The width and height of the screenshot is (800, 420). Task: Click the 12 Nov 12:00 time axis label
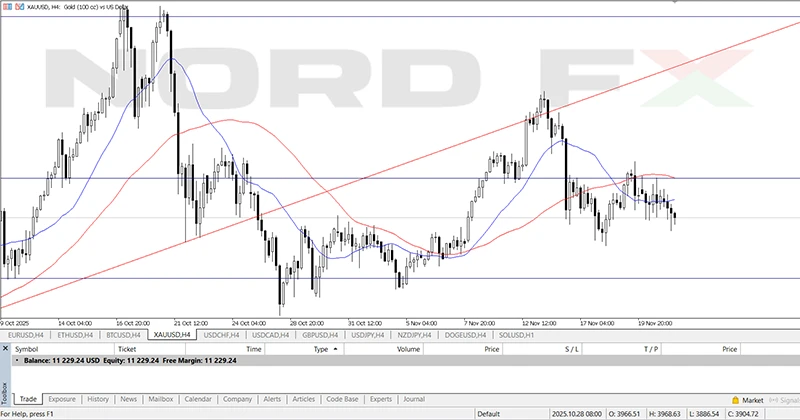click(x=539, y=323)
